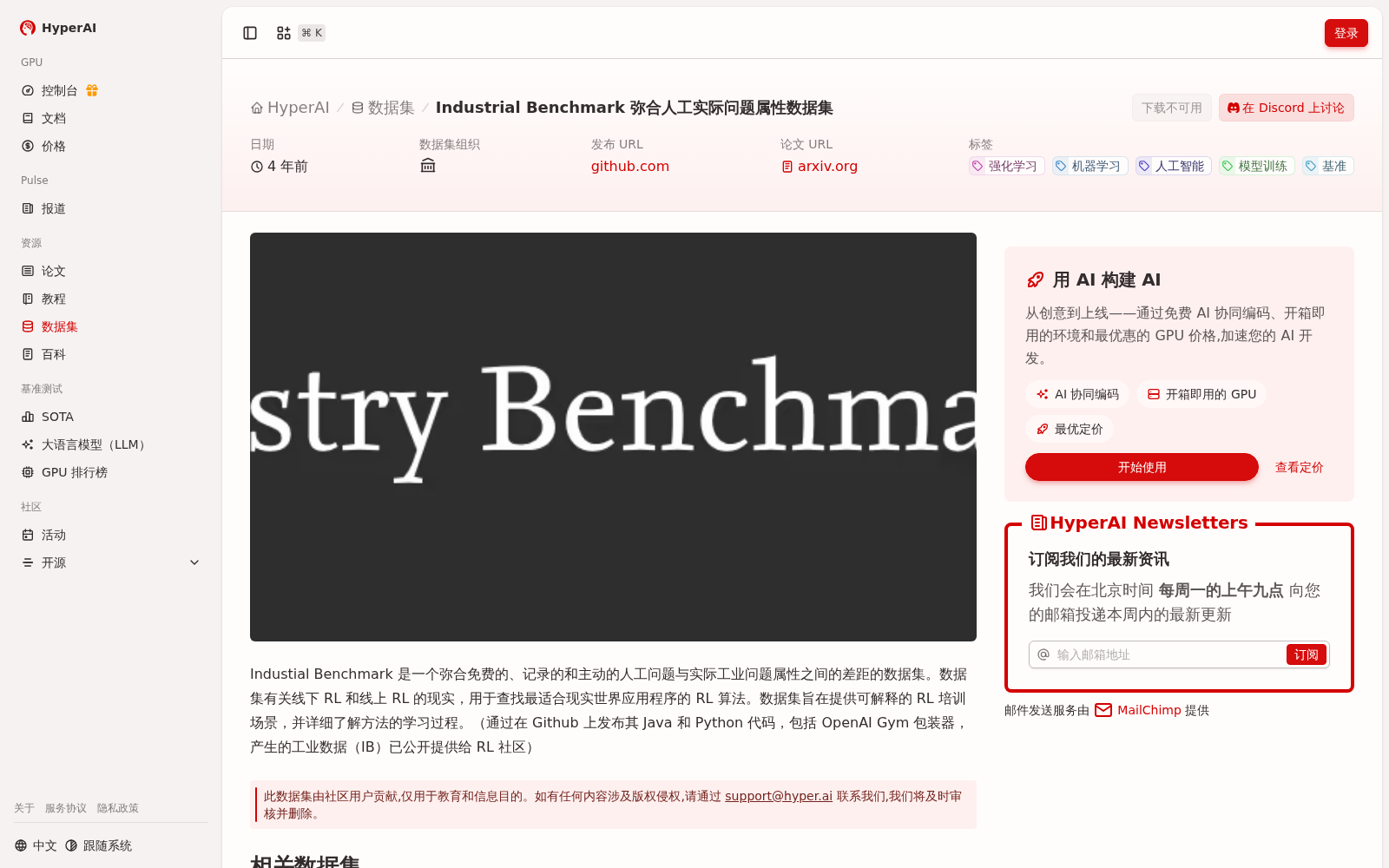Click 在 Discord 上讨论 button
The height and width of the screenshot is (868, 1389).
(x=1286, y=108)
